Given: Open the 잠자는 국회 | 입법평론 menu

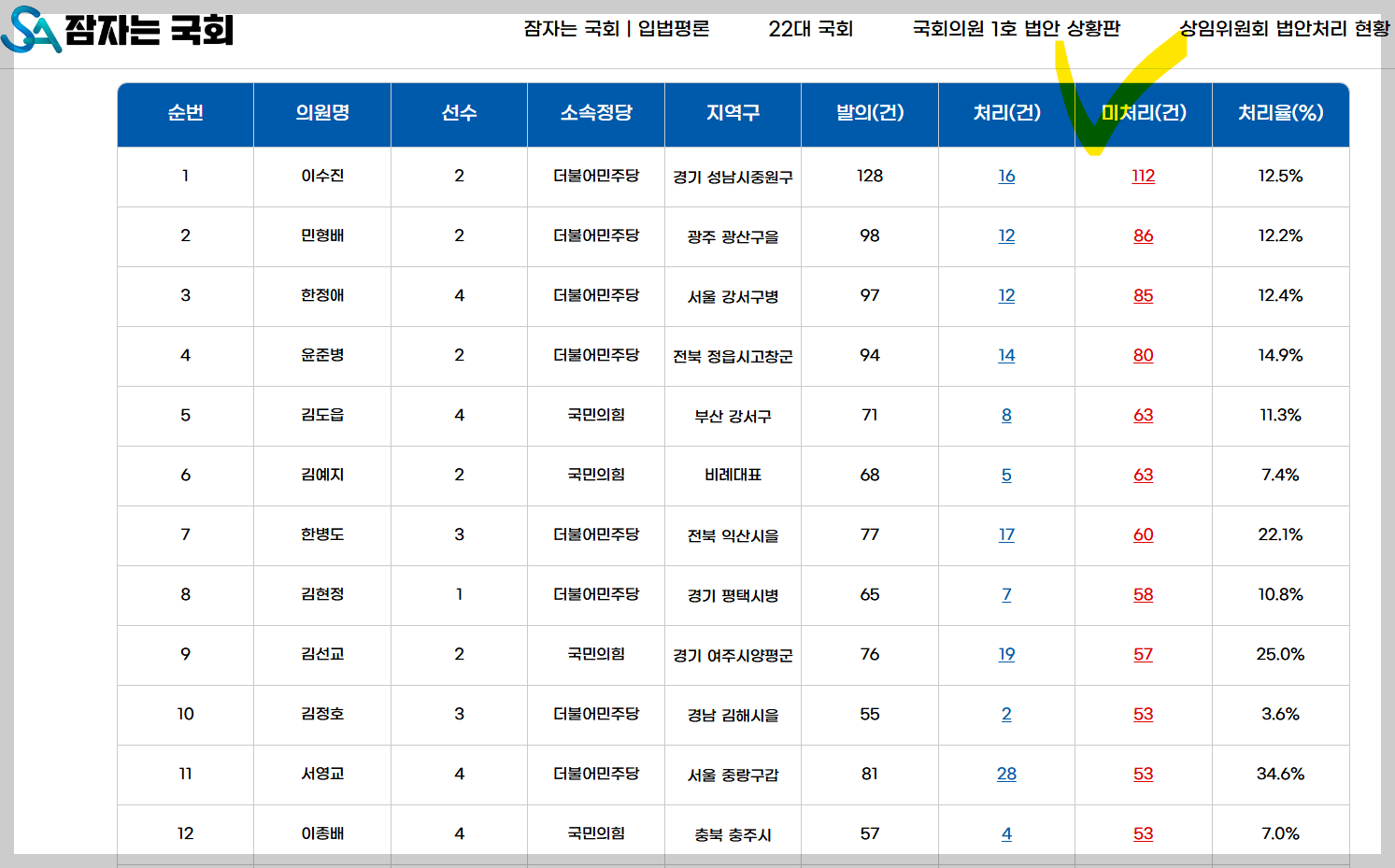Looking at the screenshot, I should pyautogui.click(x=617, y=29).
